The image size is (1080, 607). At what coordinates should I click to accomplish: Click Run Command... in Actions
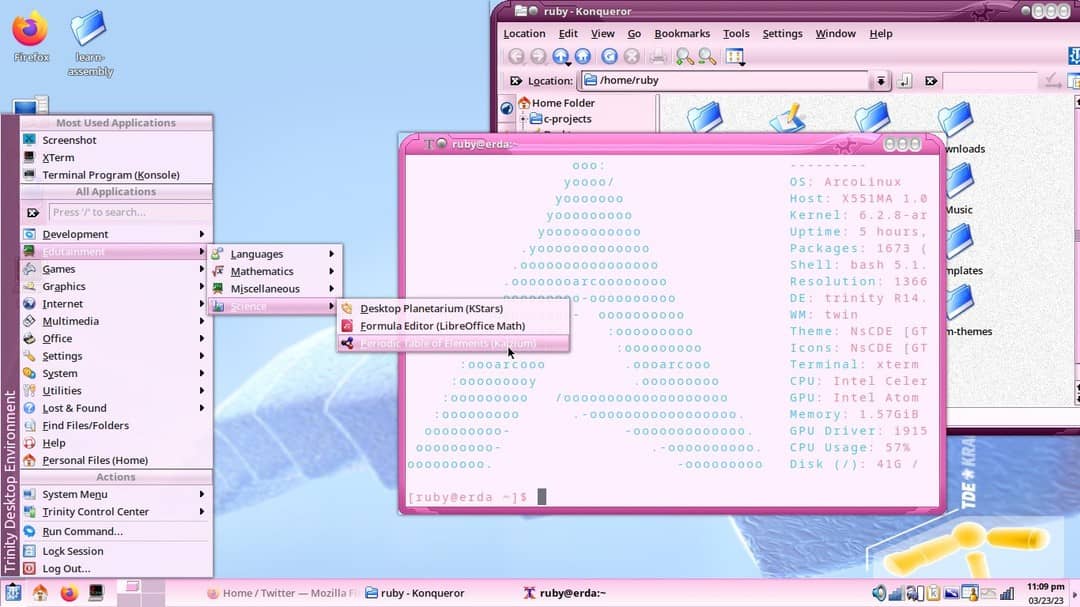pos(116,531)
